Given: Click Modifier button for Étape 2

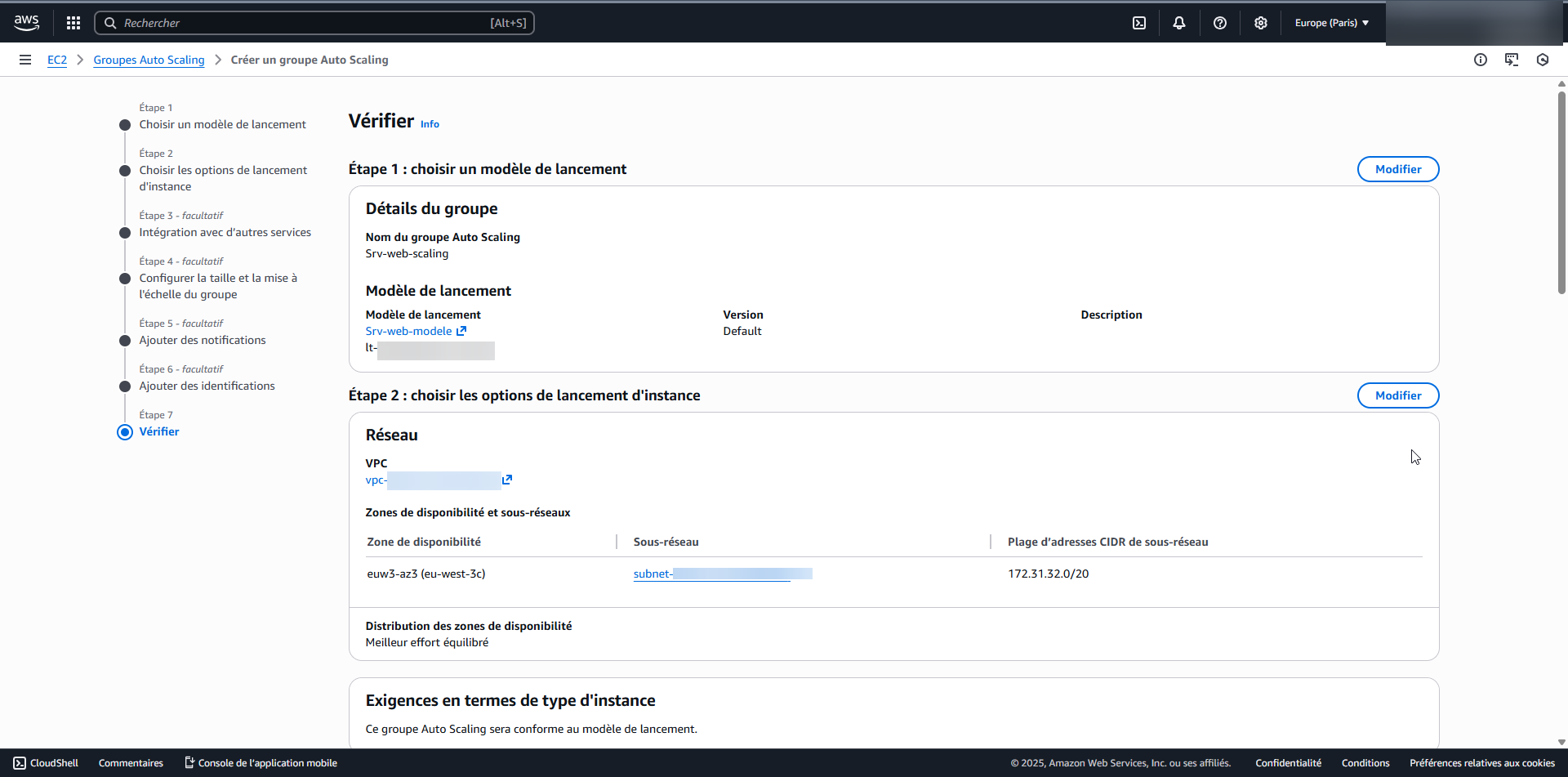Looking at the screenshot, I should point(1397,395).
